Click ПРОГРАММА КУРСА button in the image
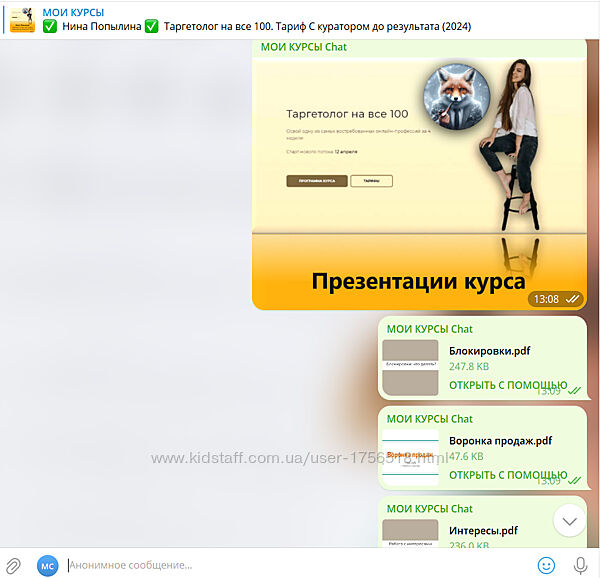 coord(316,181)
